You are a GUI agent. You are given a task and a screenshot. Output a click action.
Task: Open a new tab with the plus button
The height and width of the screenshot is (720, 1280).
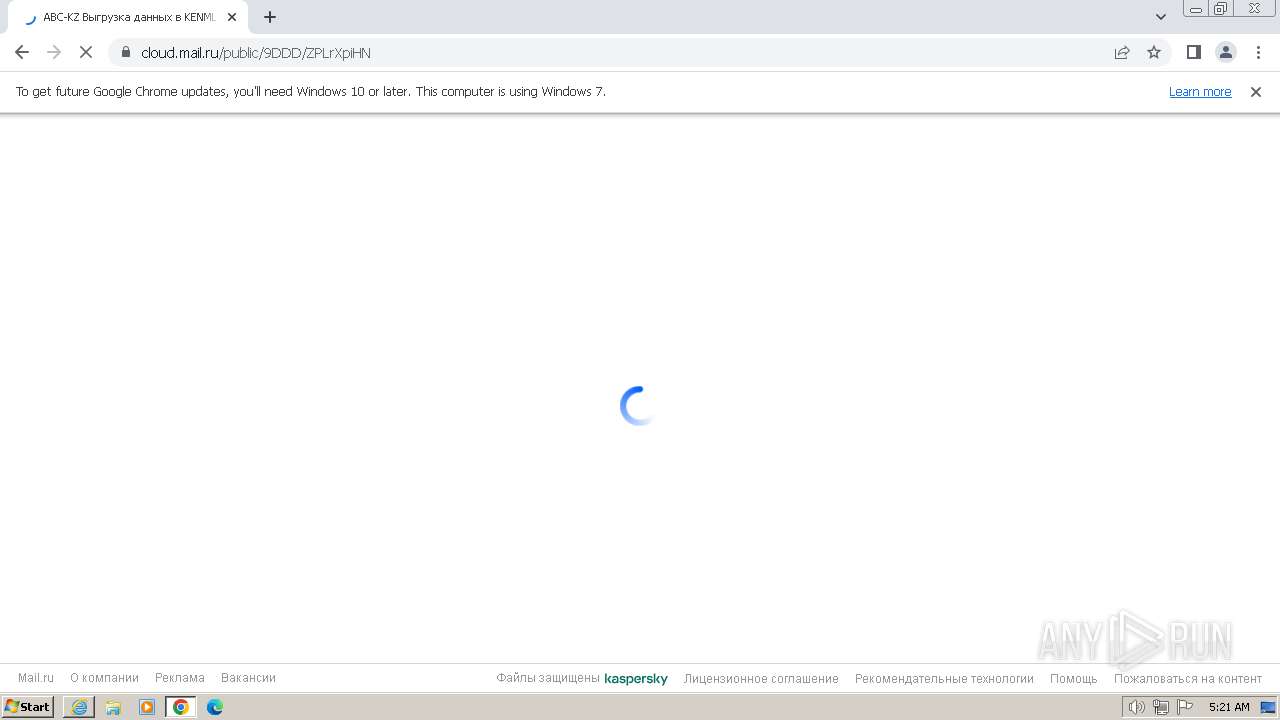pyautogui.click(x=270, y=17)
